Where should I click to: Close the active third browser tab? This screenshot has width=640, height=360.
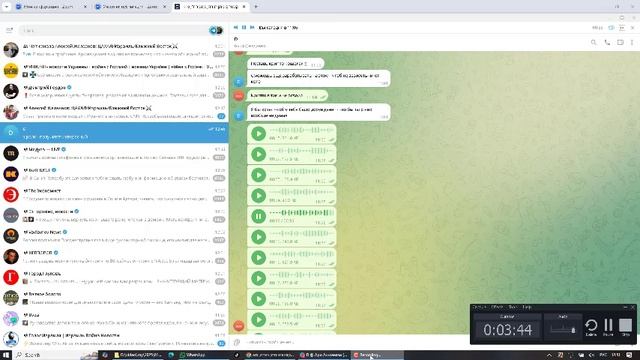point(244,7)
